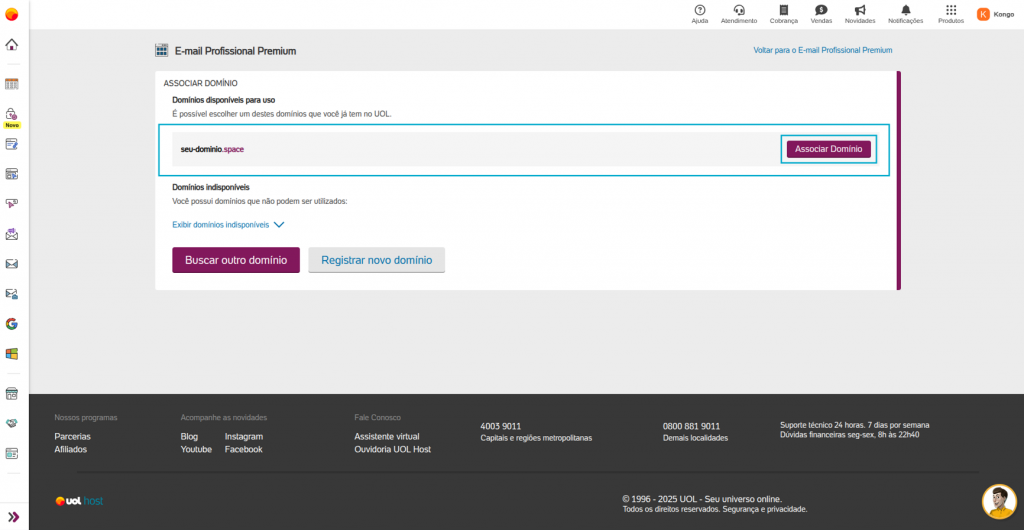
Task: Expand Exibir domínios indisponíveis
Action: pos(228,225)
